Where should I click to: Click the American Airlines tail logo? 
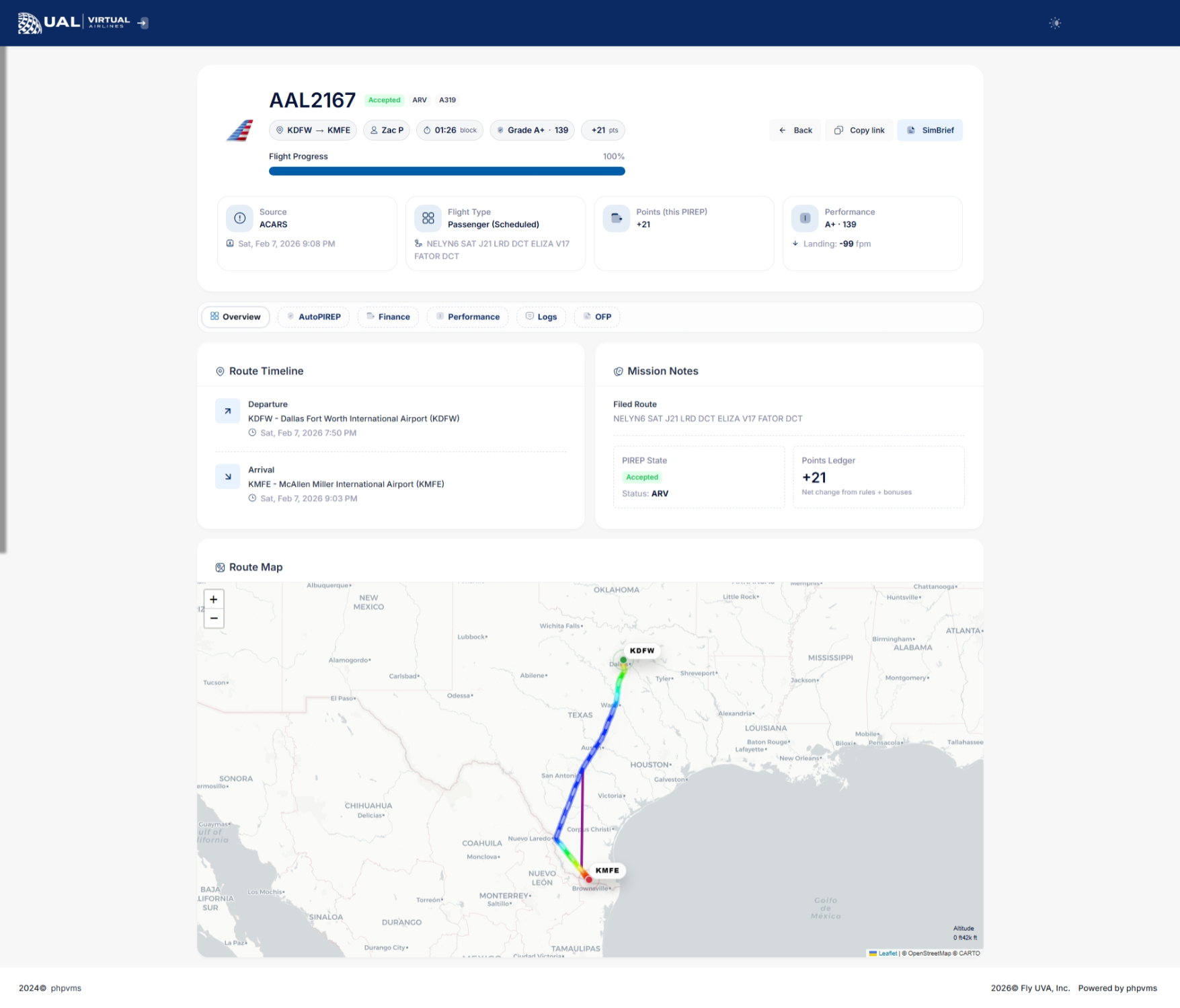tap(239, 130)
